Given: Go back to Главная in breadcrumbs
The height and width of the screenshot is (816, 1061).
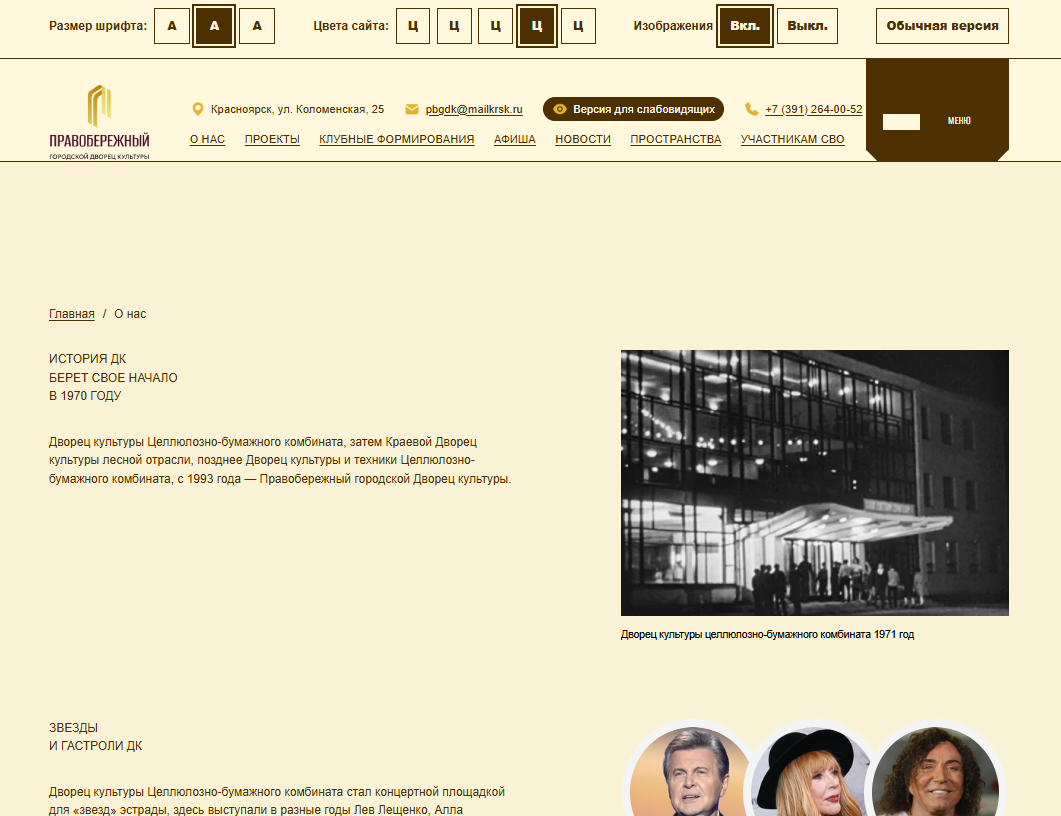Looking at the screenshot, I should pyautogui.click(x=72, y=314).
